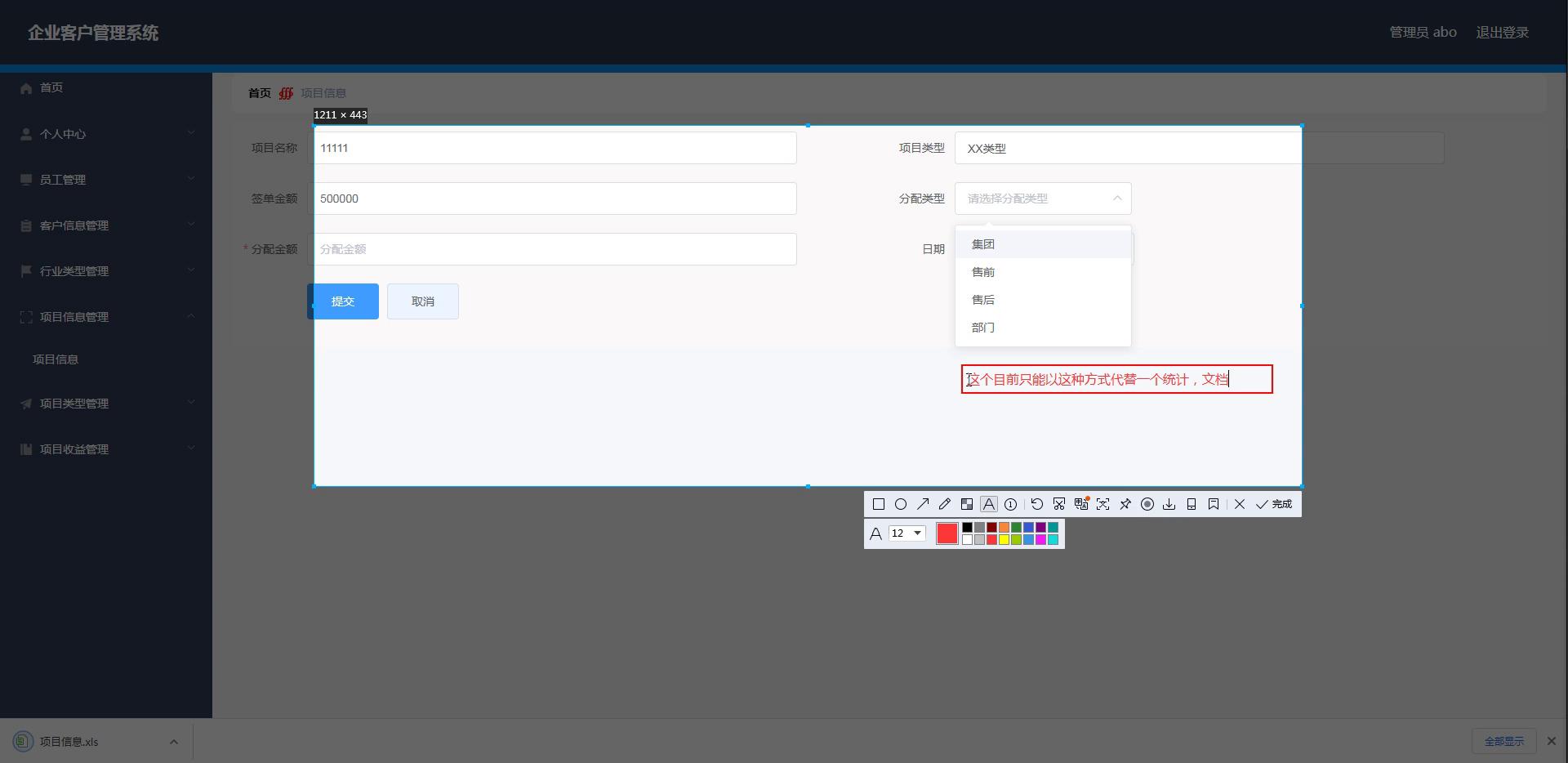Click the 分配金额 input field
This screenshot has height=763, width=1568.
click(x=555, y=249)
